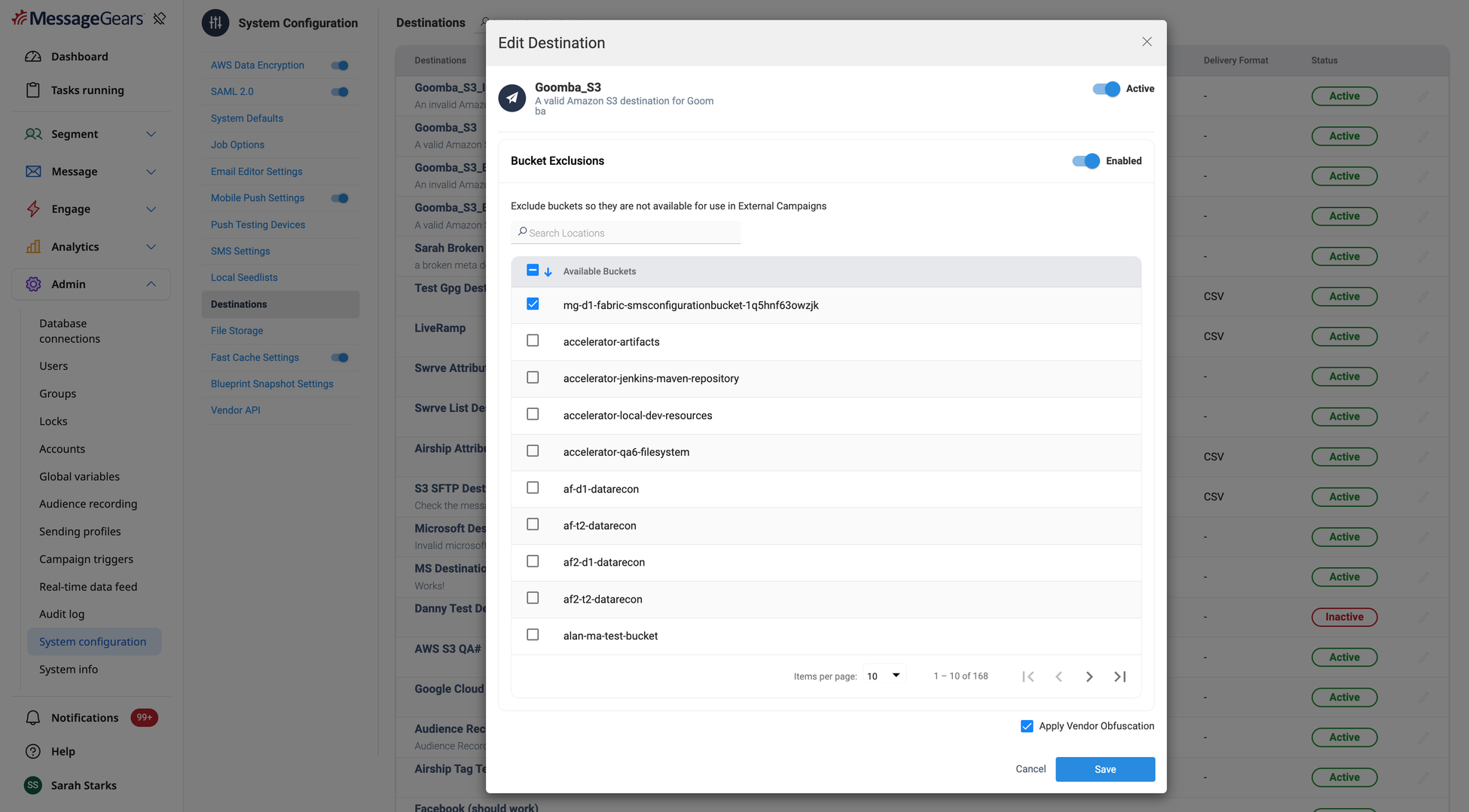
Task: Select File Storage in System Configuration
Action: coord(237,331)
